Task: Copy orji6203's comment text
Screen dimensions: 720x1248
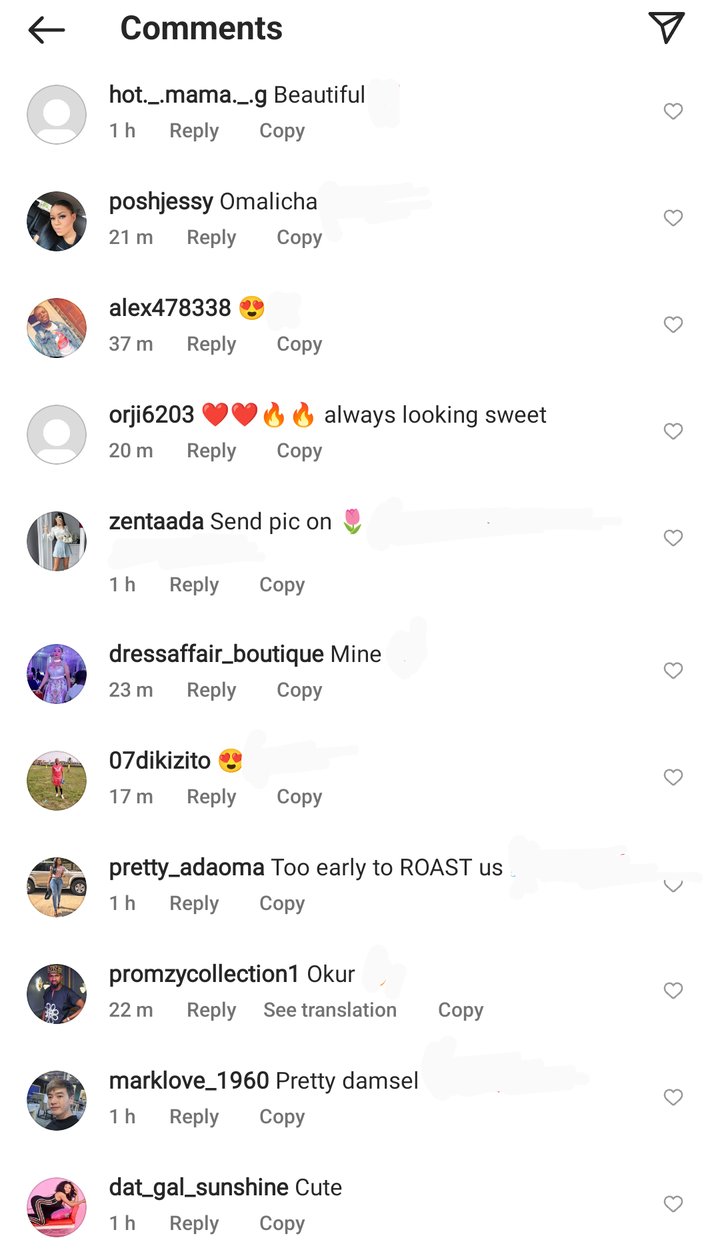Action: pos(299,451)
